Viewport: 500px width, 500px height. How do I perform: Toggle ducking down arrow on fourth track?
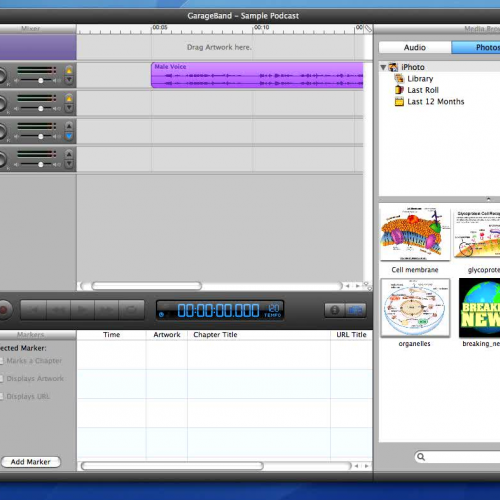click(x=69, y=164)
